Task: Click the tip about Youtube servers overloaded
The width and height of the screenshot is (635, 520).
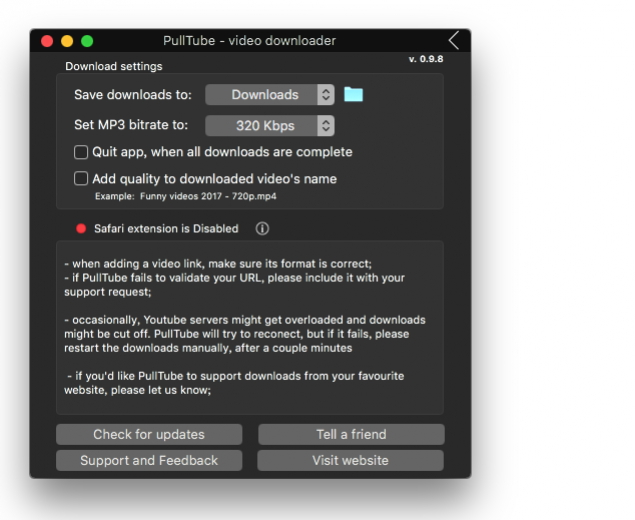Action: point(245,334)
